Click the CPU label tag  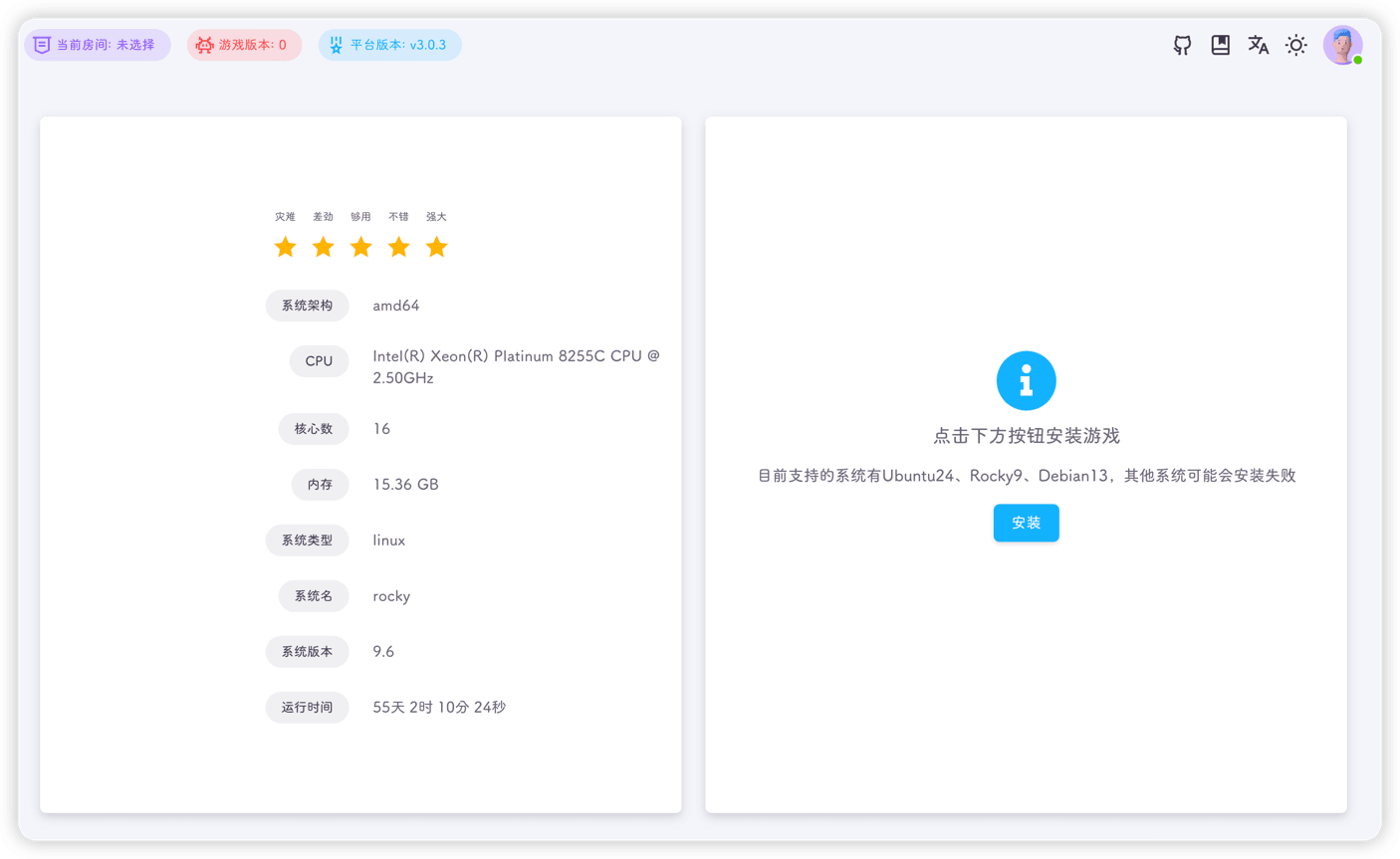pos(319,361)
